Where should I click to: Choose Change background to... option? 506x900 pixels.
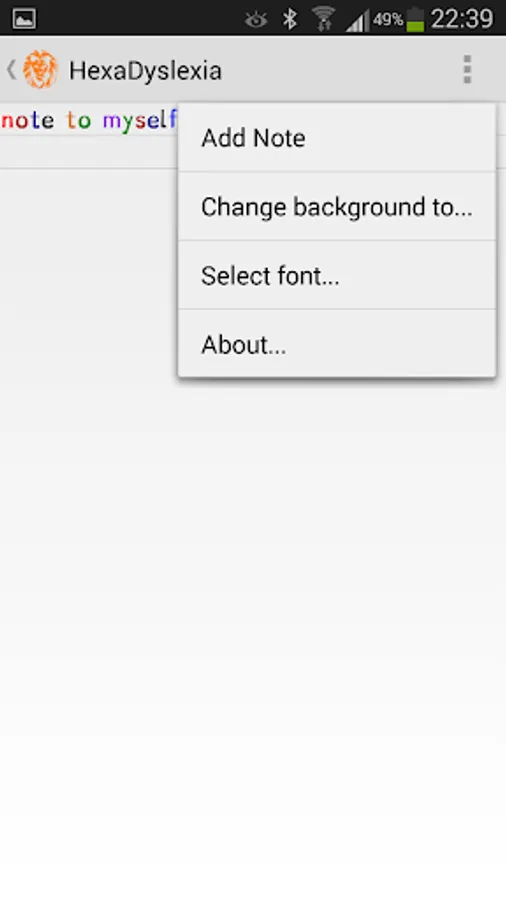pyautogui.click(x=337, y=207)
